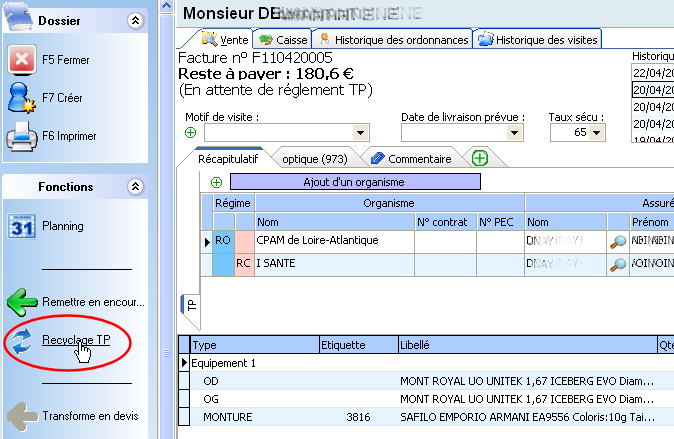Click magnifier icon in I SANTE row
Screen dimensions: 674x439
pos(618,264)
